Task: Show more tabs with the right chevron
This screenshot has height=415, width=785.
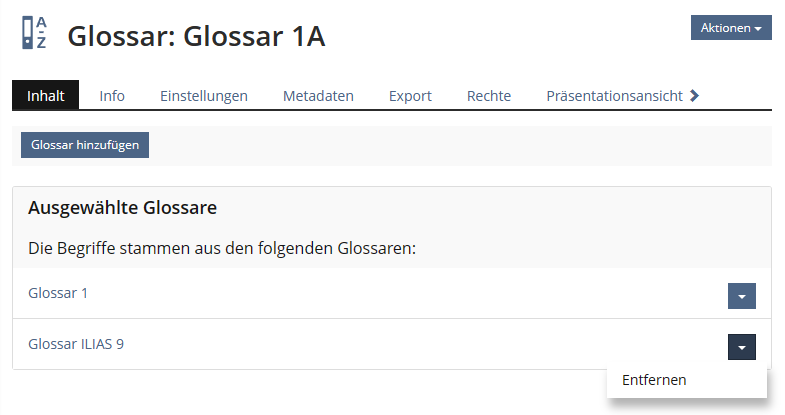Action: (695, 96)
